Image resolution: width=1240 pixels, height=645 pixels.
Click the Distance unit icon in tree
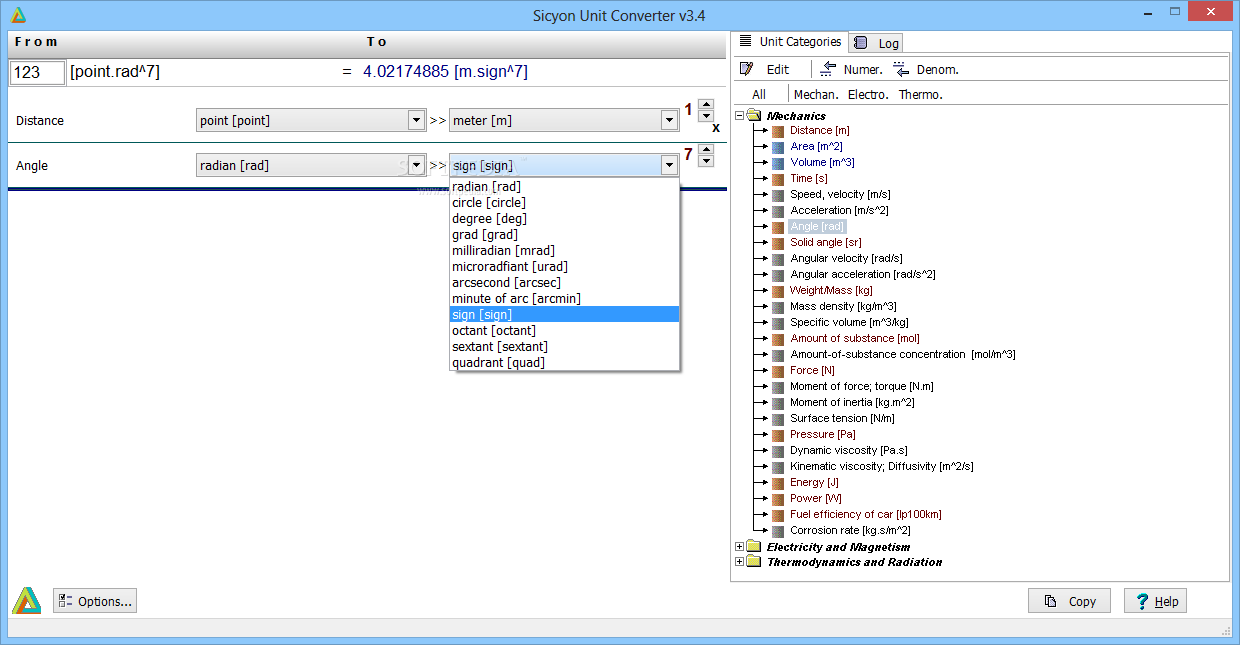tap(777, 130)
